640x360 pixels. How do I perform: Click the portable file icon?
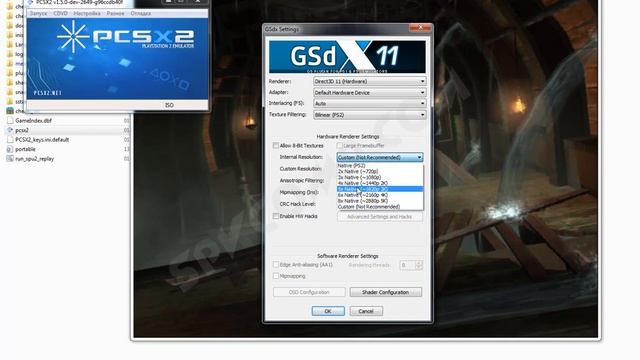(x=10, y=149)
